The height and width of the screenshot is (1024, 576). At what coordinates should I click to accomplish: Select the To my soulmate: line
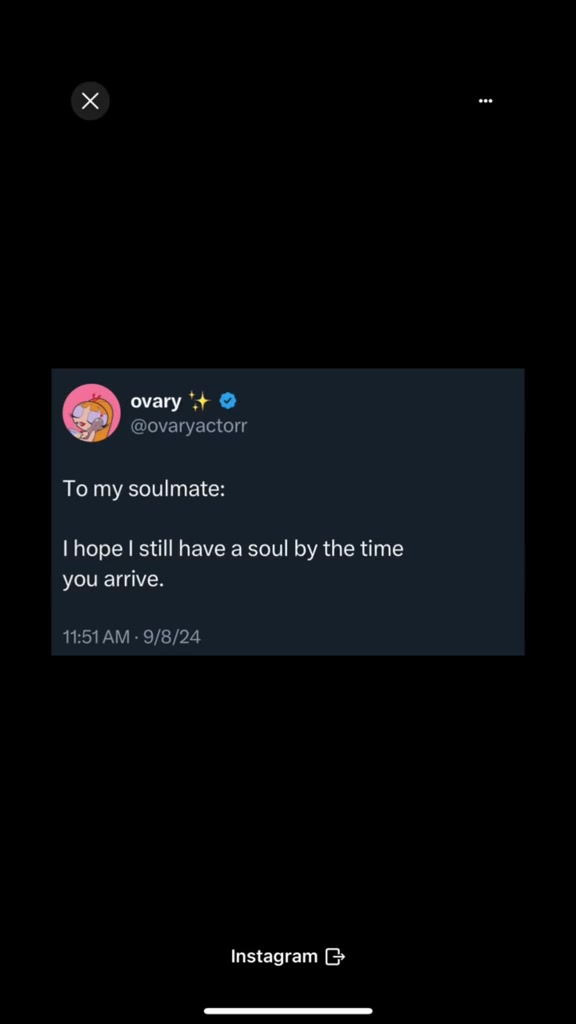pos(144,489)
